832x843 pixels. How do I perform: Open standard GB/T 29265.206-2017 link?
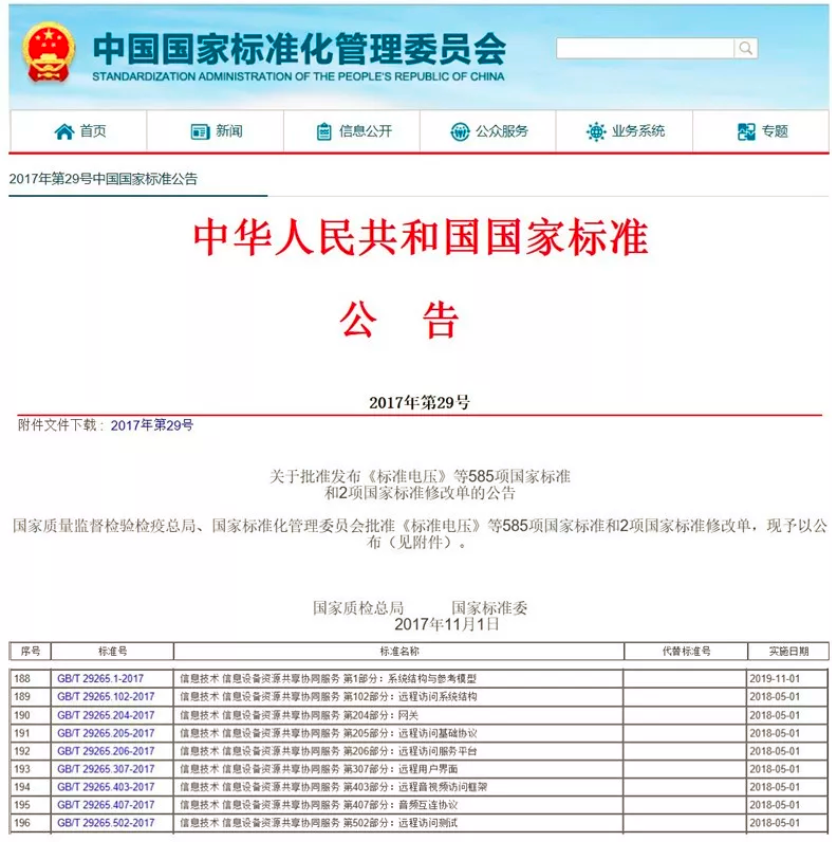click(x=106, y=751)
